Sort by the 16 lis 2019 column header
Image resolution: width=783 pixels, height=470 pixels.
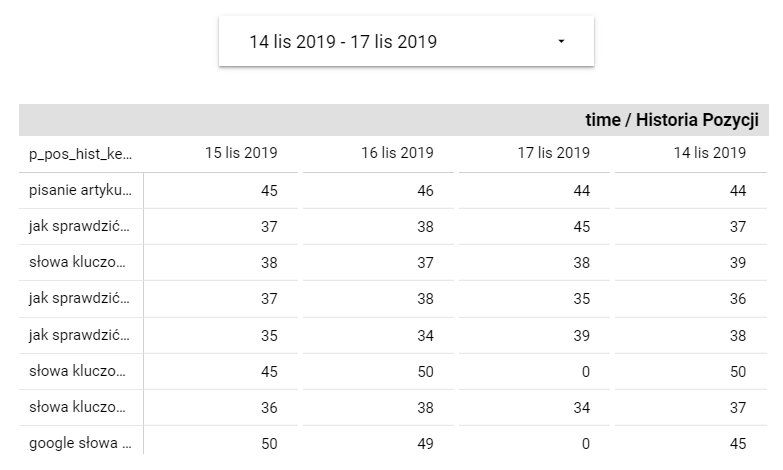click(x=397, y=153)
